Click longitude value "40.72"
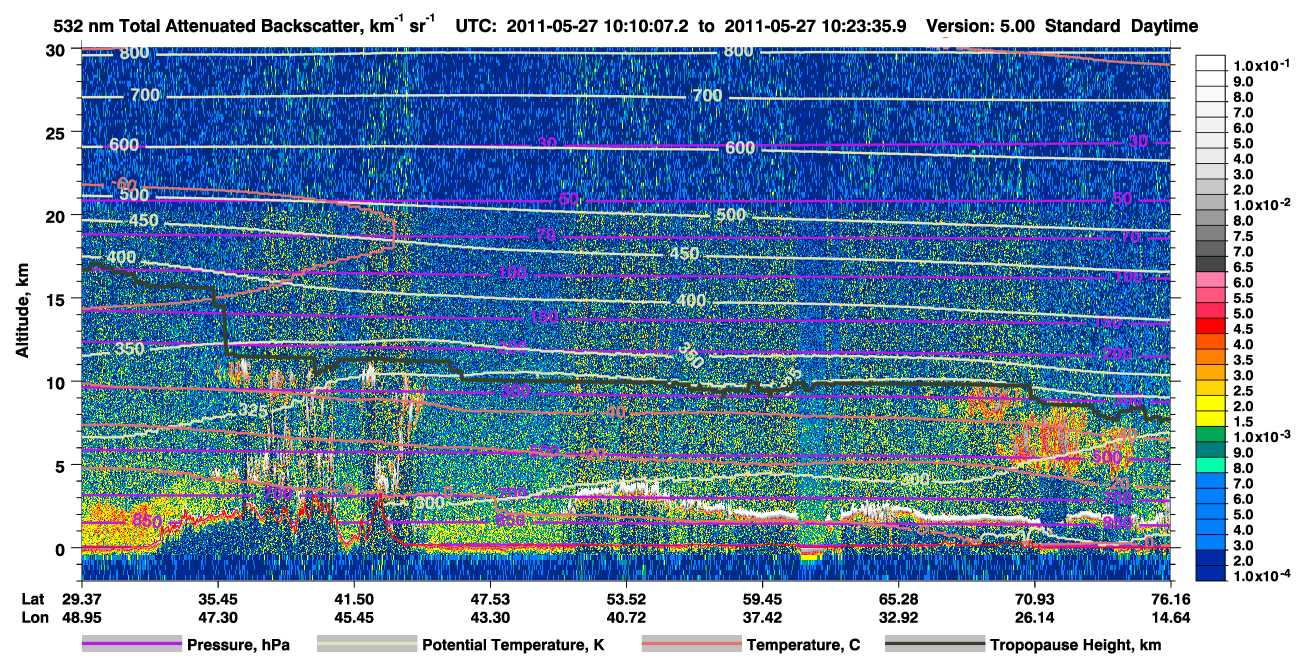 pyautogui.click(x=625, y=618)
